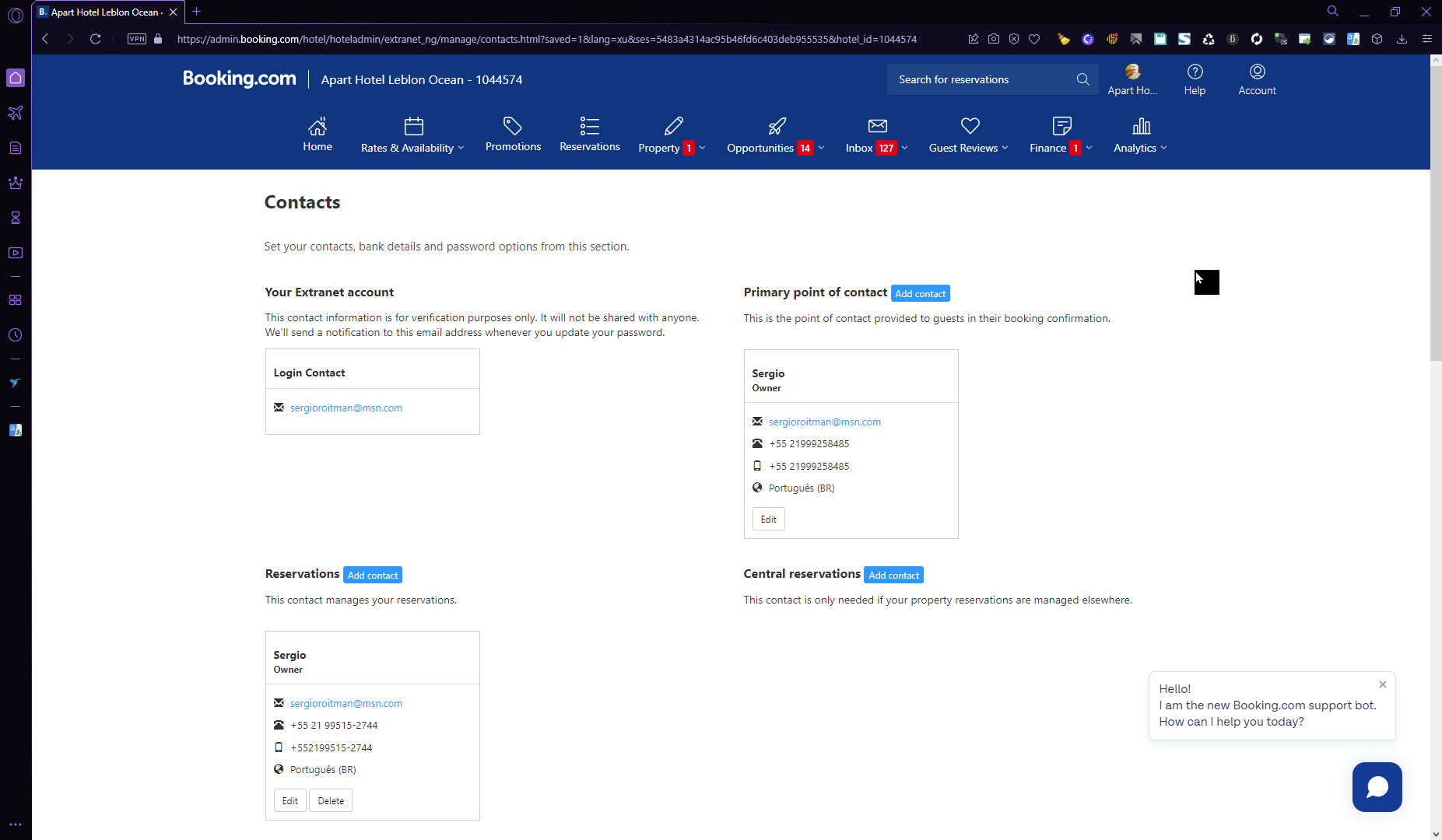Open the airplane icon in the sidebar

point(16,113)
